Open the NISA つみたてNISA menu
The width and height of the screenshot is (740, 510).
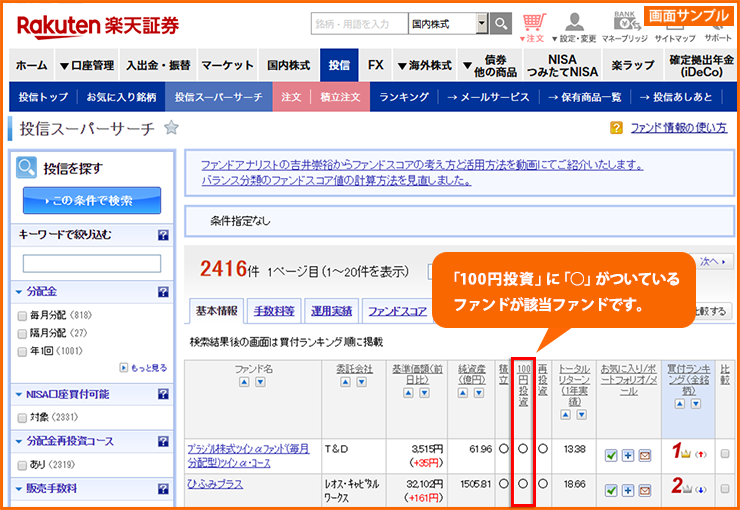562,65
